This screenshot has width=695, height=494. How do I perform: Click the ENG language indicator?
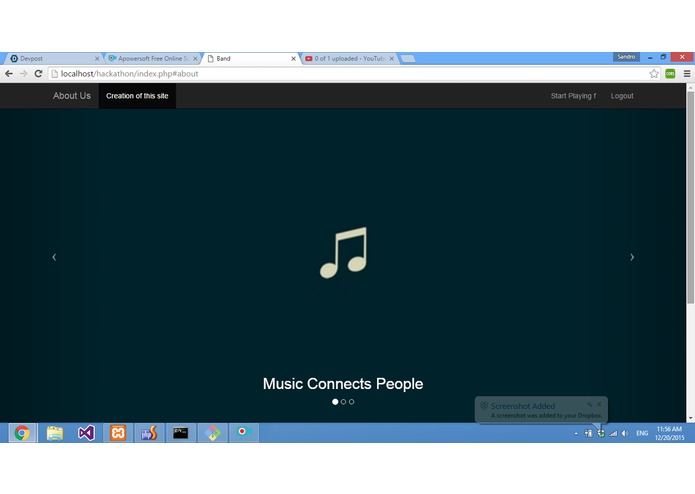pyautogui.click(x=642, y=433)
